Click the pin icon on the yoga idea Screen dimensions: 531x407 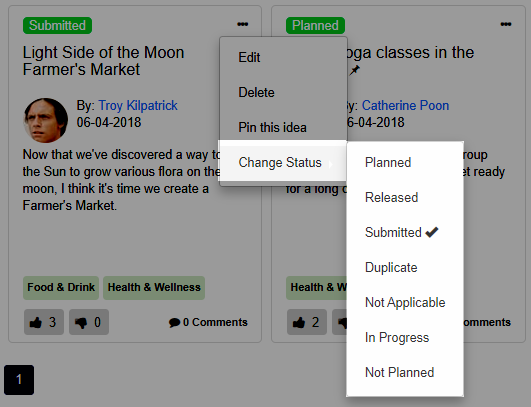tap(354, 70)
